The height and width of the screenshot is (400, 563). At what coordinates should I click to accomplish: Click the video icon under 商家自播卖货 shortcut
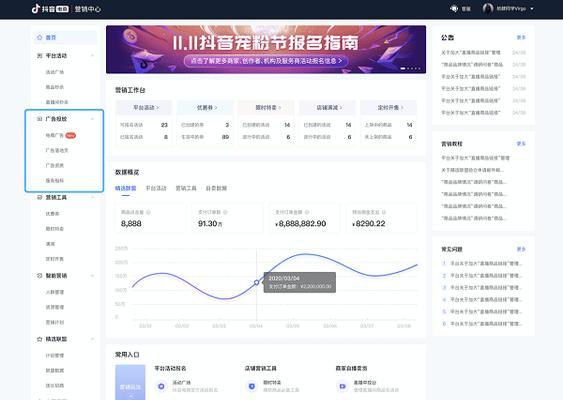pos(342,386)
